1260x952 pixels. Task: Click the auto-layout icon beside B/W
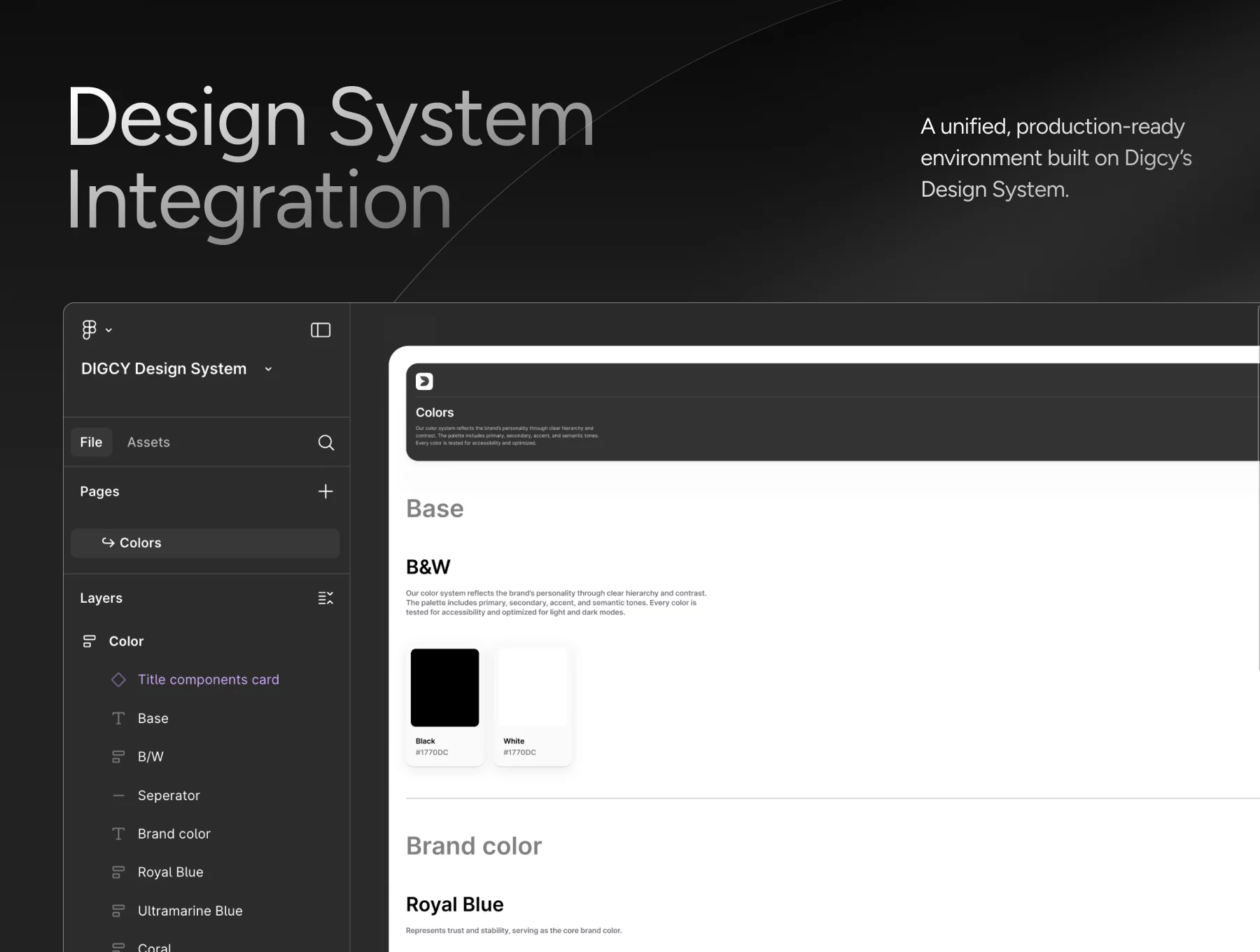(118, 757)
